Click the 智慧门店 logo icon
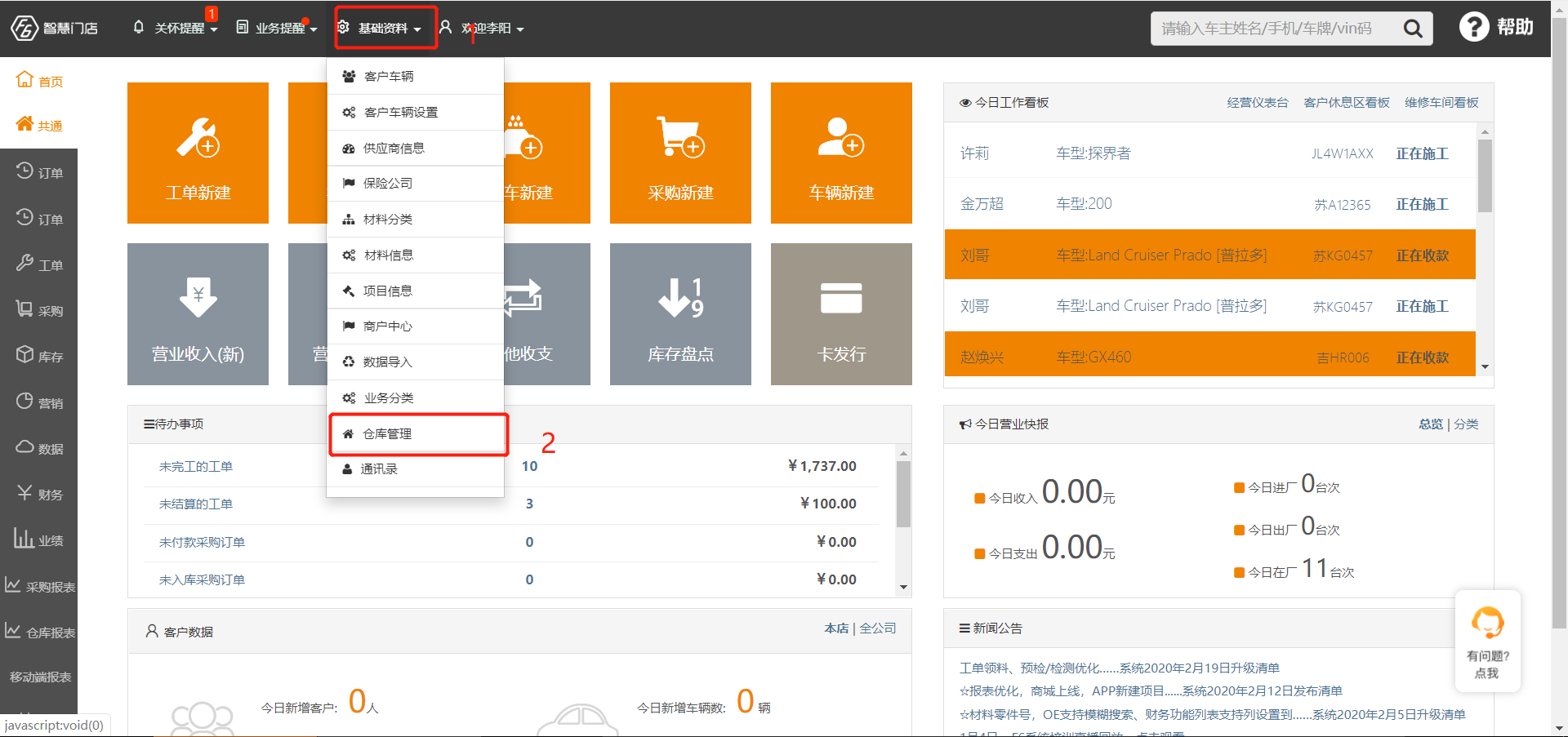Screen dimensions: 1568x737 [24, 28]
